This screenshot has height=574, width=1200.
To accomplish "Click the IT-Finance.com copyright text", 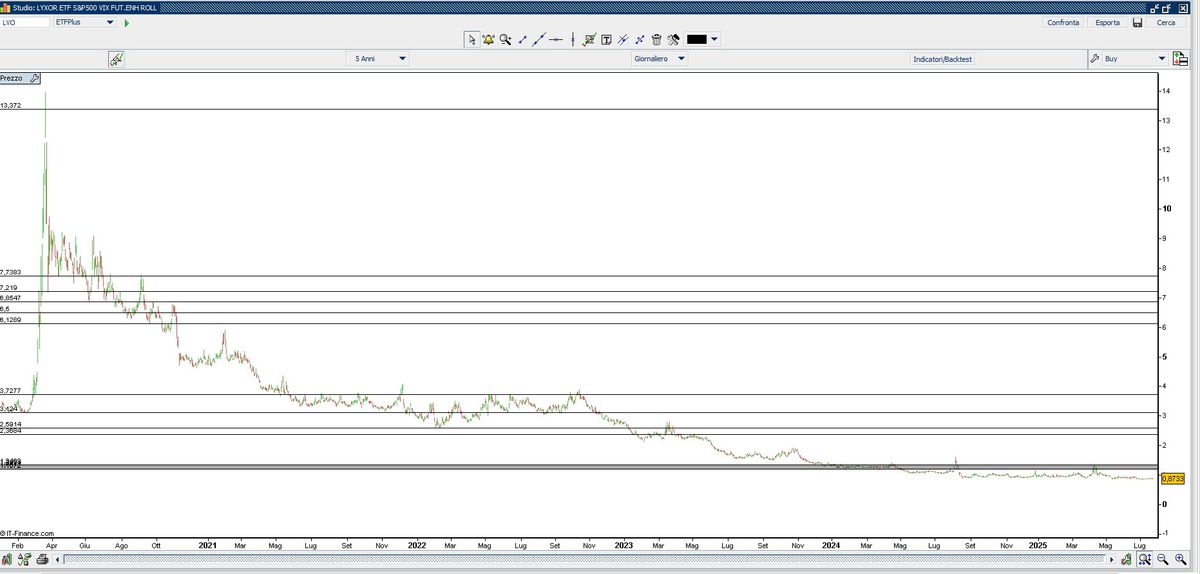I will point(28,533).
